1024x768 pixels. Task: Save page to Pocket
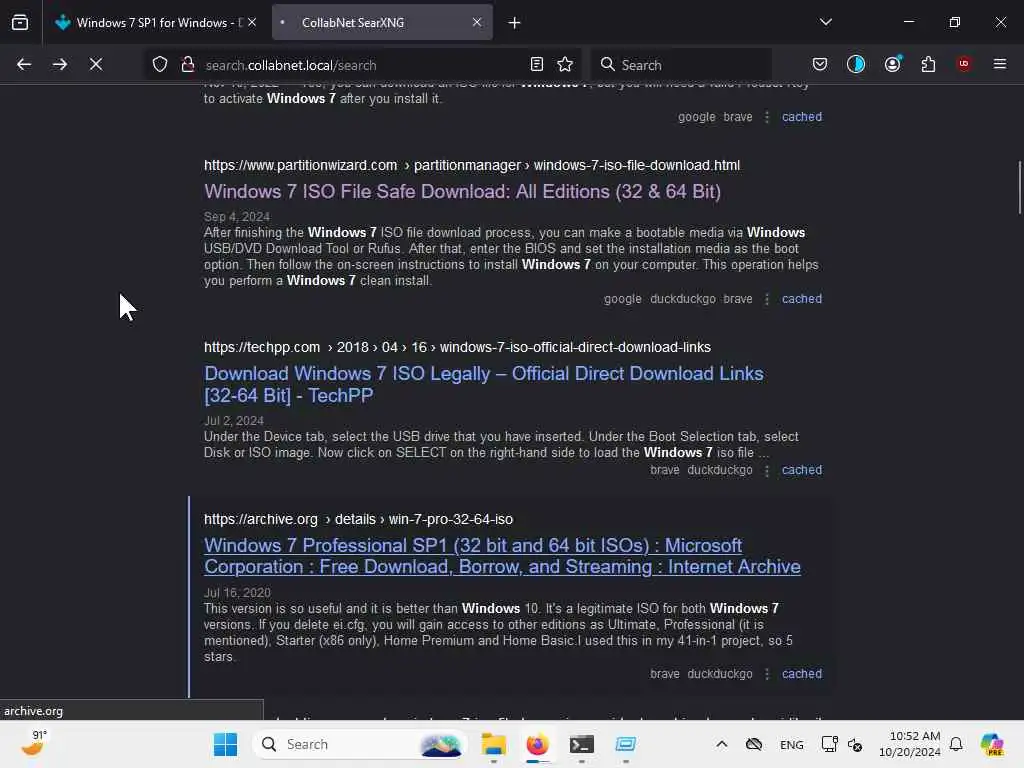tap(820, 64)
